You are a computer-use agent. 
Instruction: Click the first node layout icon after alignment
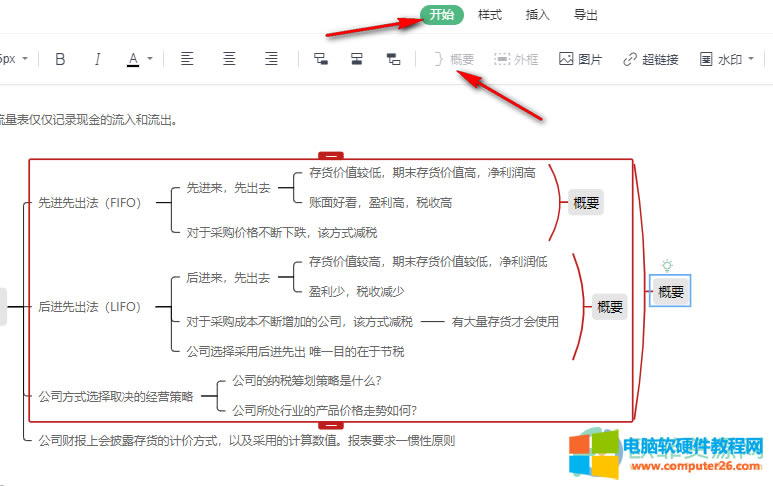point(321,59)
